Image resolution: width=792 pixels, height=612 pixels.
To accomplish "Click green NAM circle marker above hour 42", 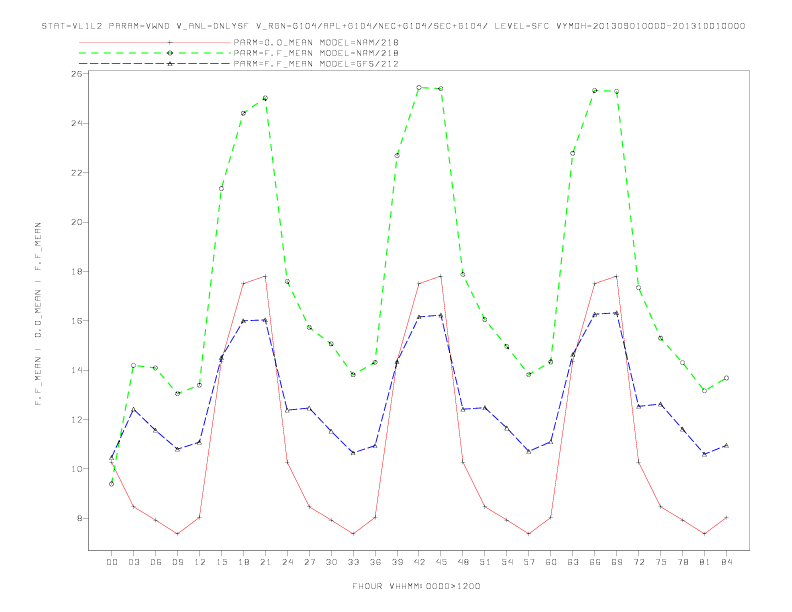I will click(x=419, y=87).
